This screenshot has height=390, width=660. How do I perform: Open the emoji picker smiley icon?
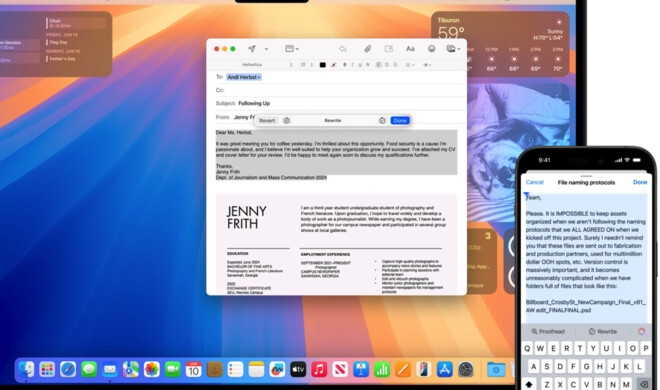click(431, 49)
